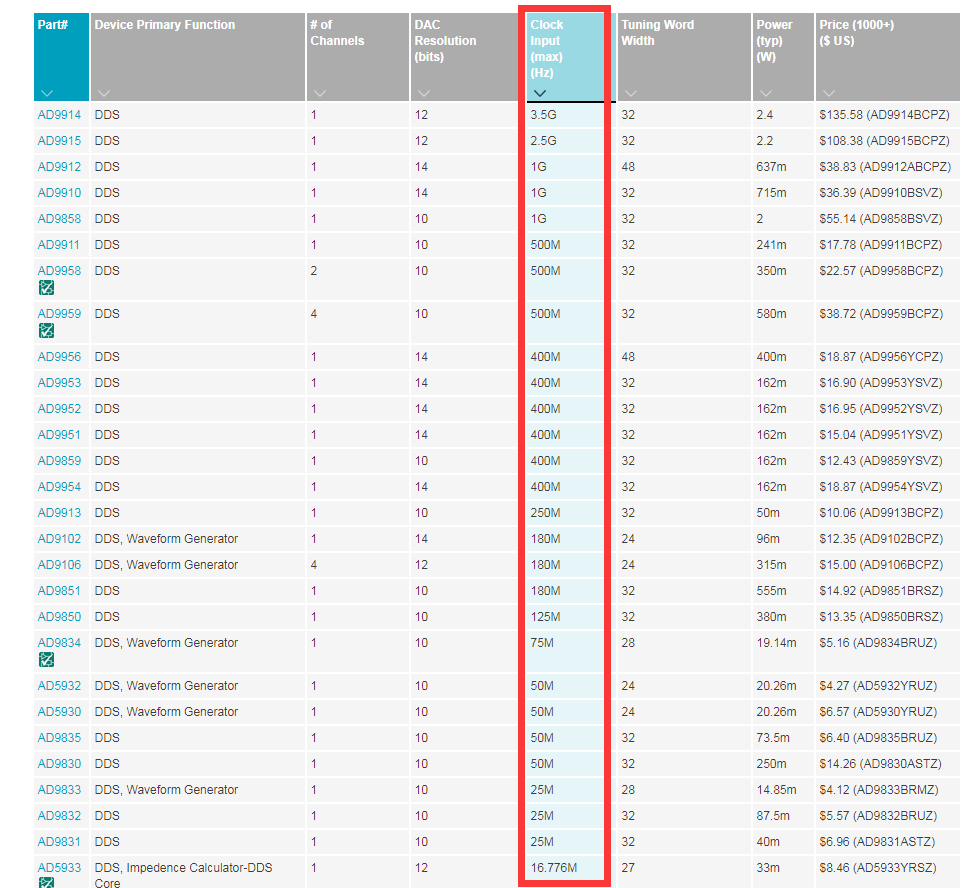View the AD9911 part page
Viewport: 973px width, 888px height.
click(59, 245)
